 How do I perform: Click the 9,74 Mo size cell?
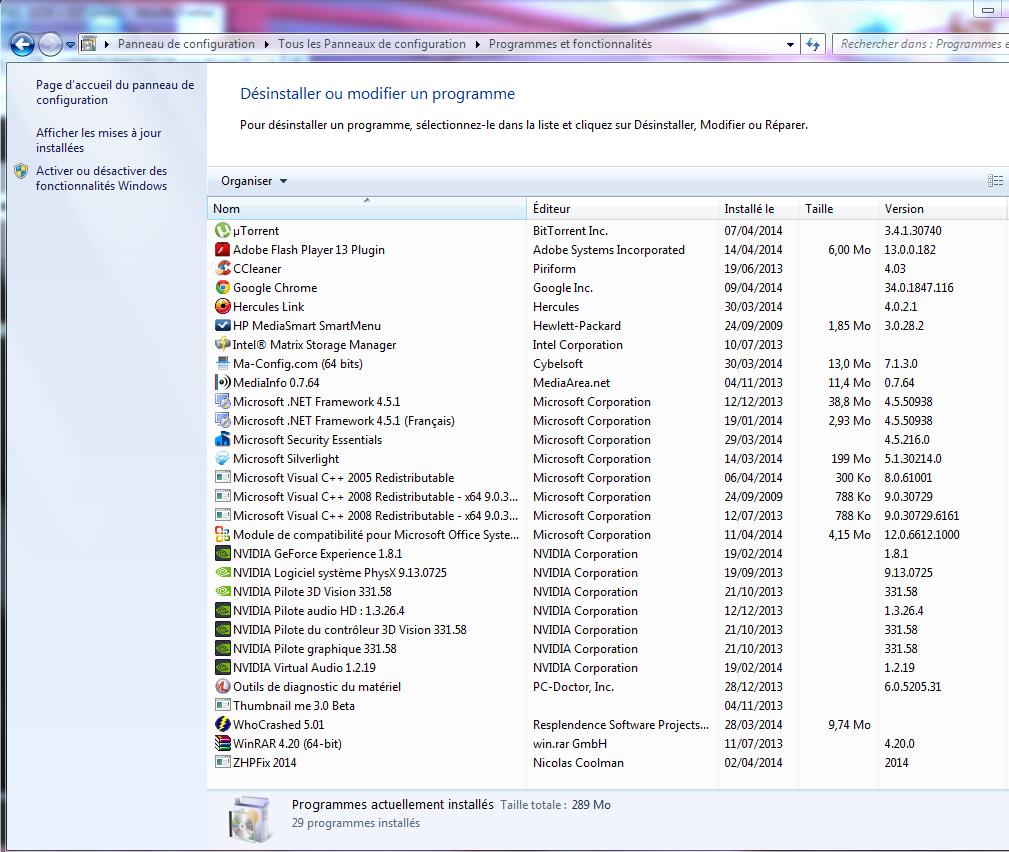[x=849, y=725]
